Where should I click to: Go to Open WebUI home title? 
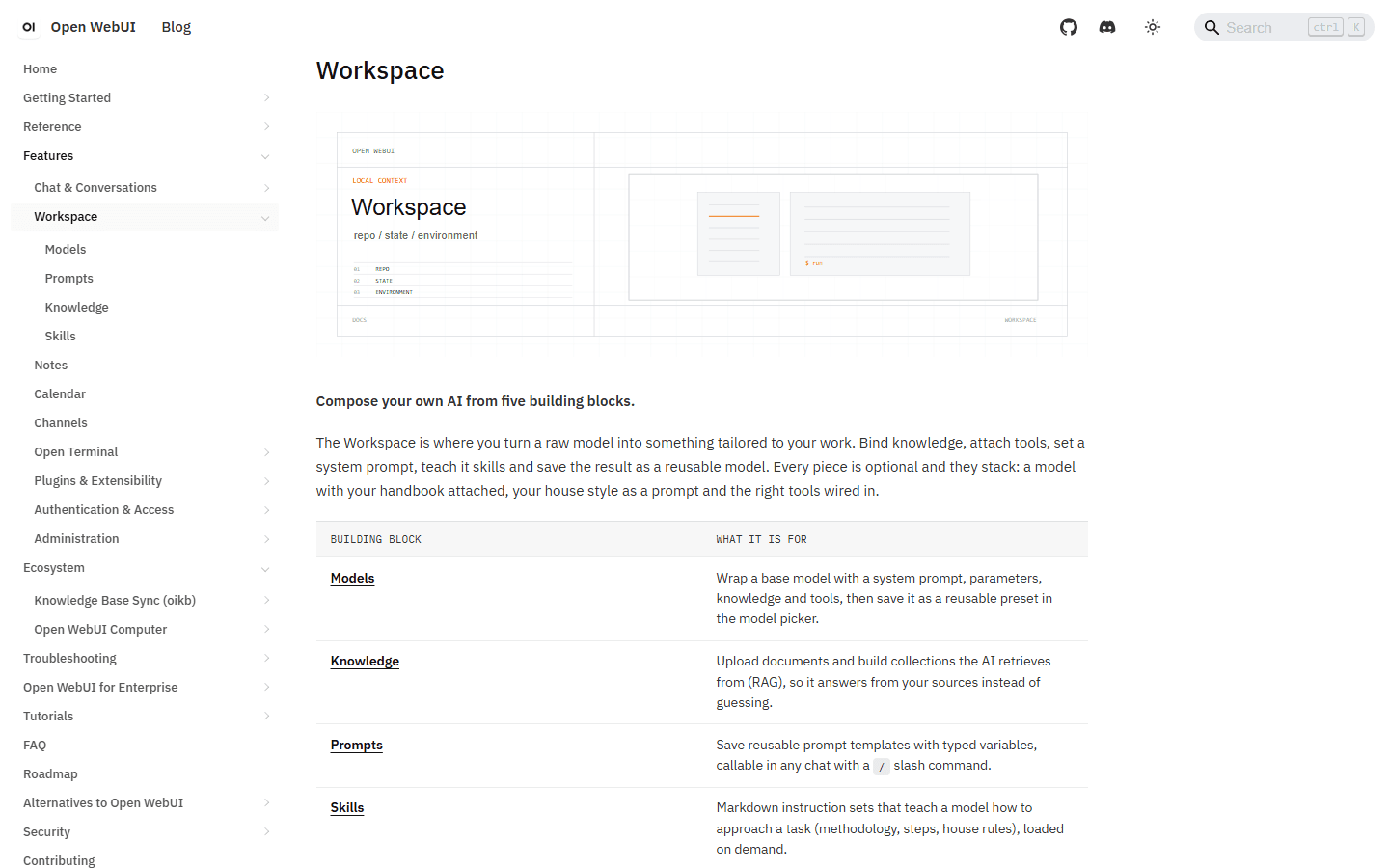pyautogui.click(x=93, y=27)
